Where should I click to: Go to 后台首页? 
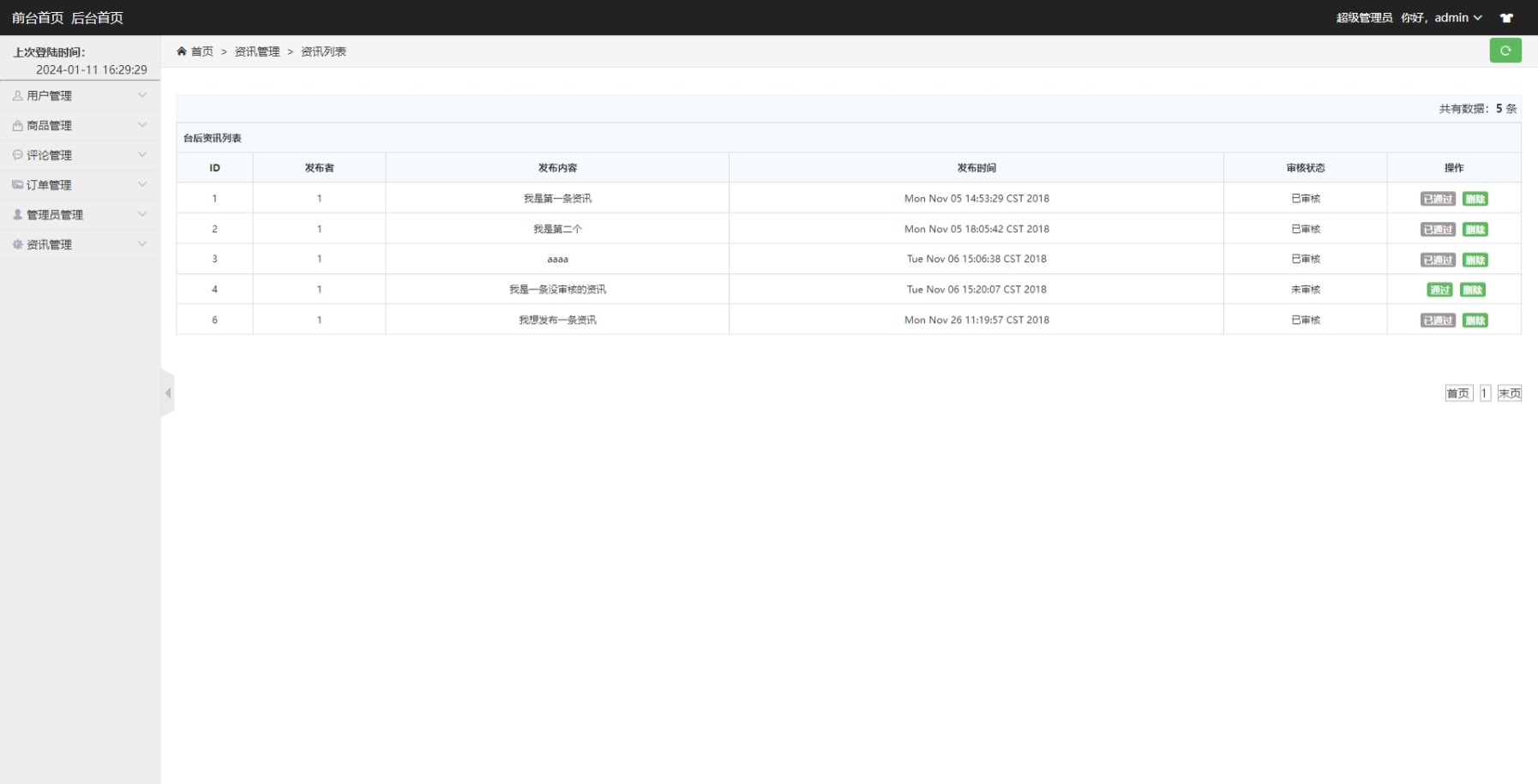pyautogui.click(x=97, y=18)
